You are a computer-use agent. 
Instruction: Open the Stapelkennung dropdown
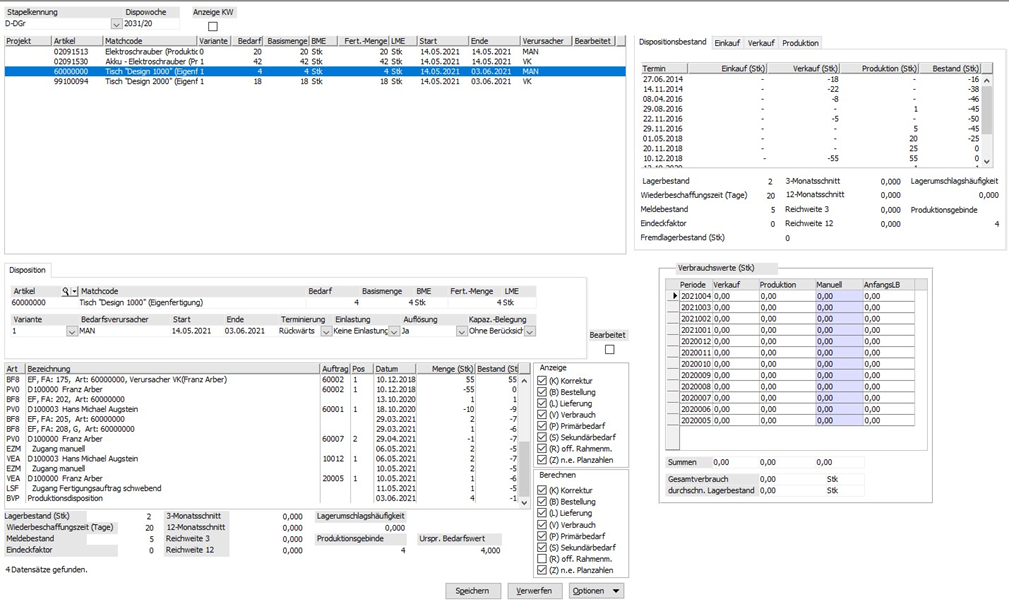[x=116, y=24]
